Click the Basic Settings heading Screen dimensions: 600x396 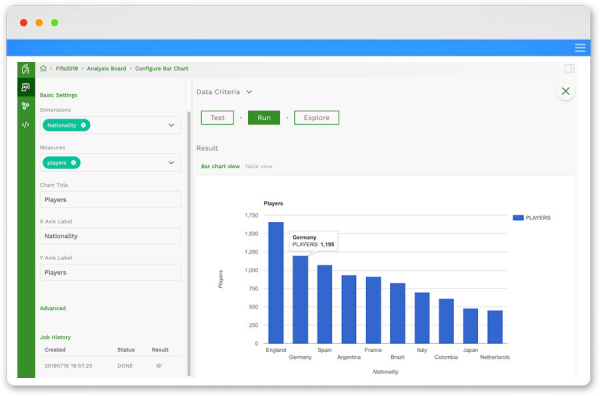(59, 95)
